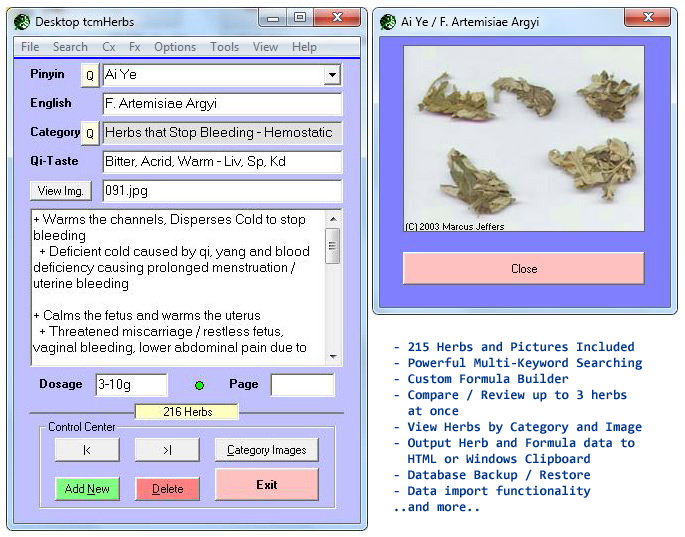
Task: Click the empty Page field
Action: coord(302,385)
